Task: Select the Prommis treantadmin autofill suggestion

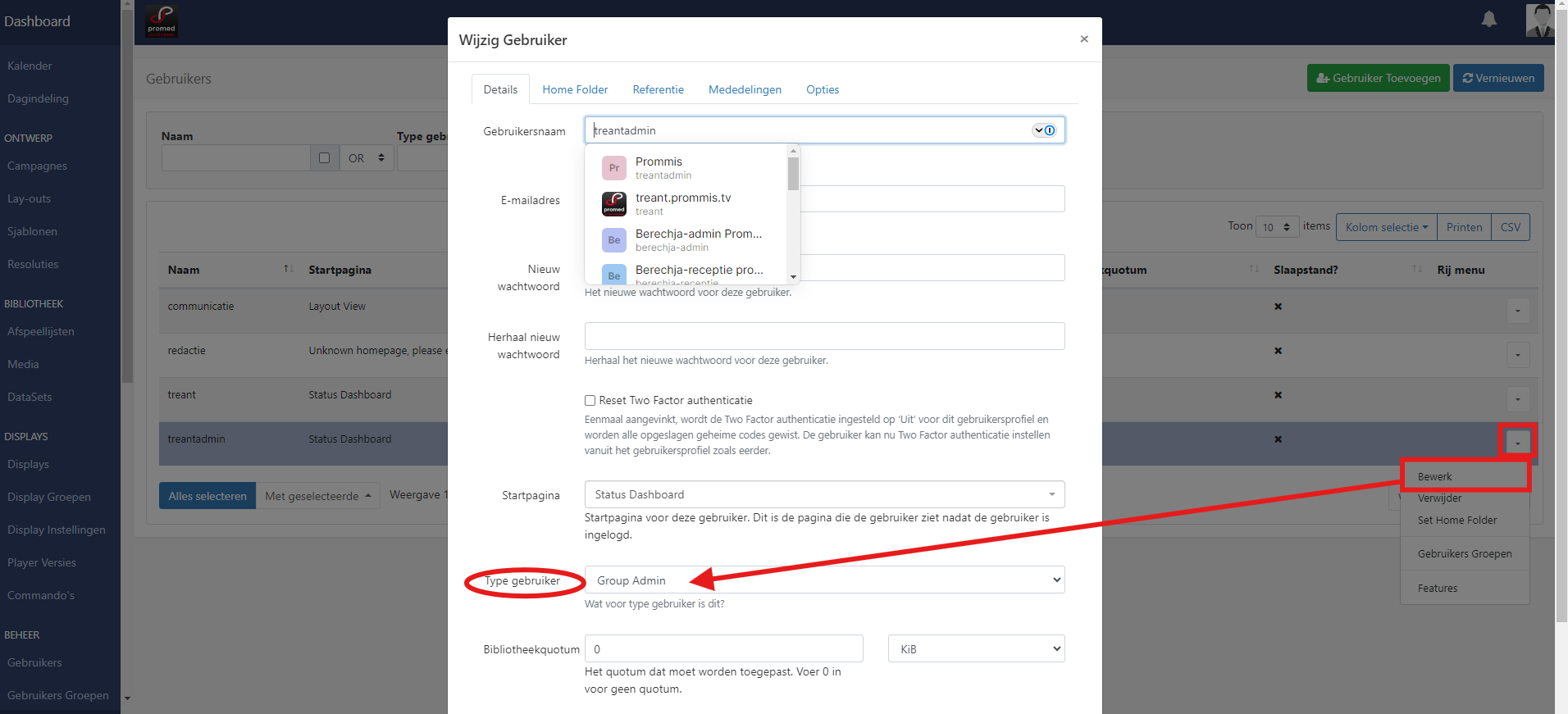Action: [x=685, y=168]
